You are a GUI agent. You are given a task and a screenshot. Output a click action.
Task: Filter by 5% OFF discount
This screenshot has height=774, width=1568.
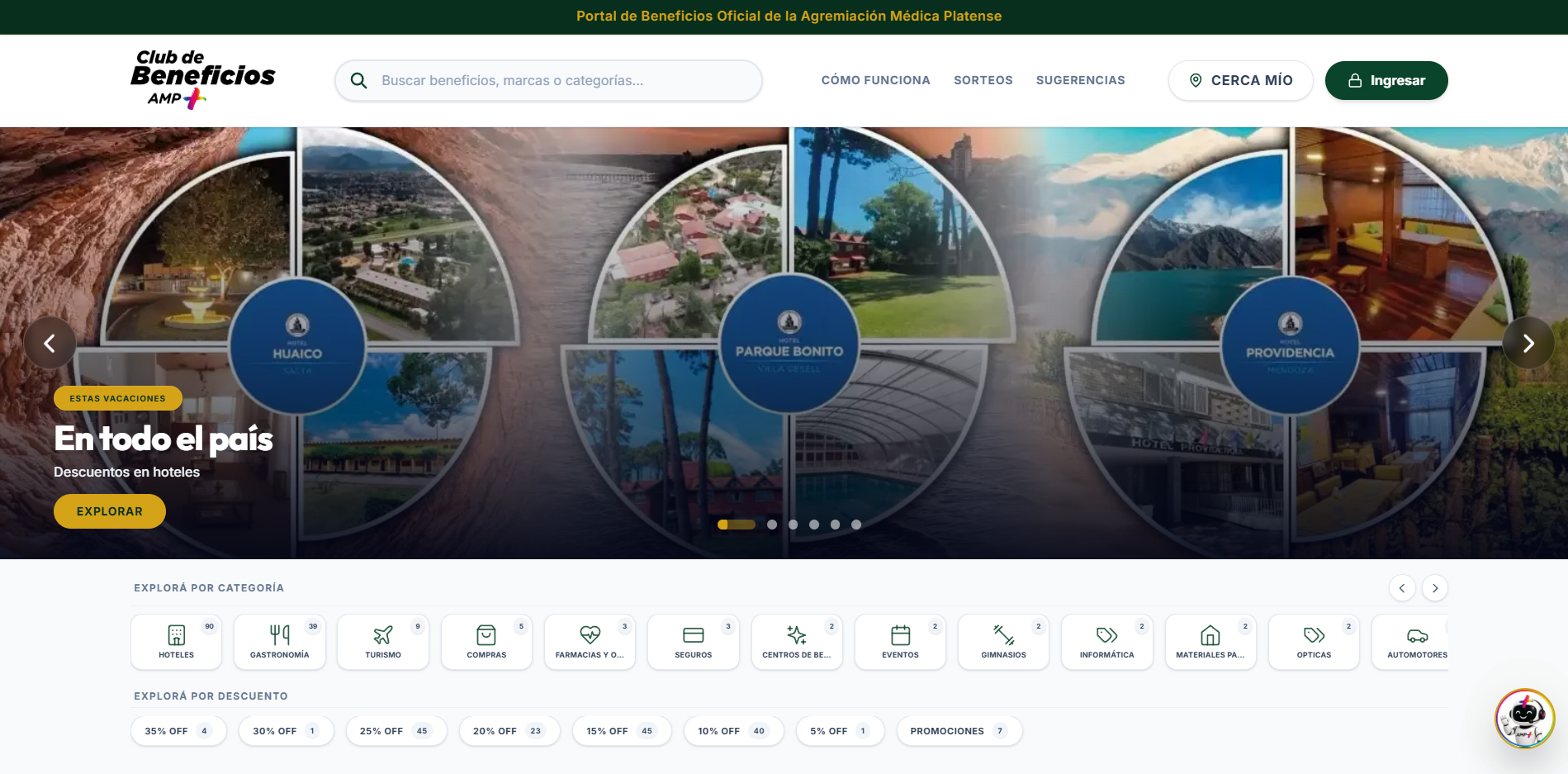(840, 731)
